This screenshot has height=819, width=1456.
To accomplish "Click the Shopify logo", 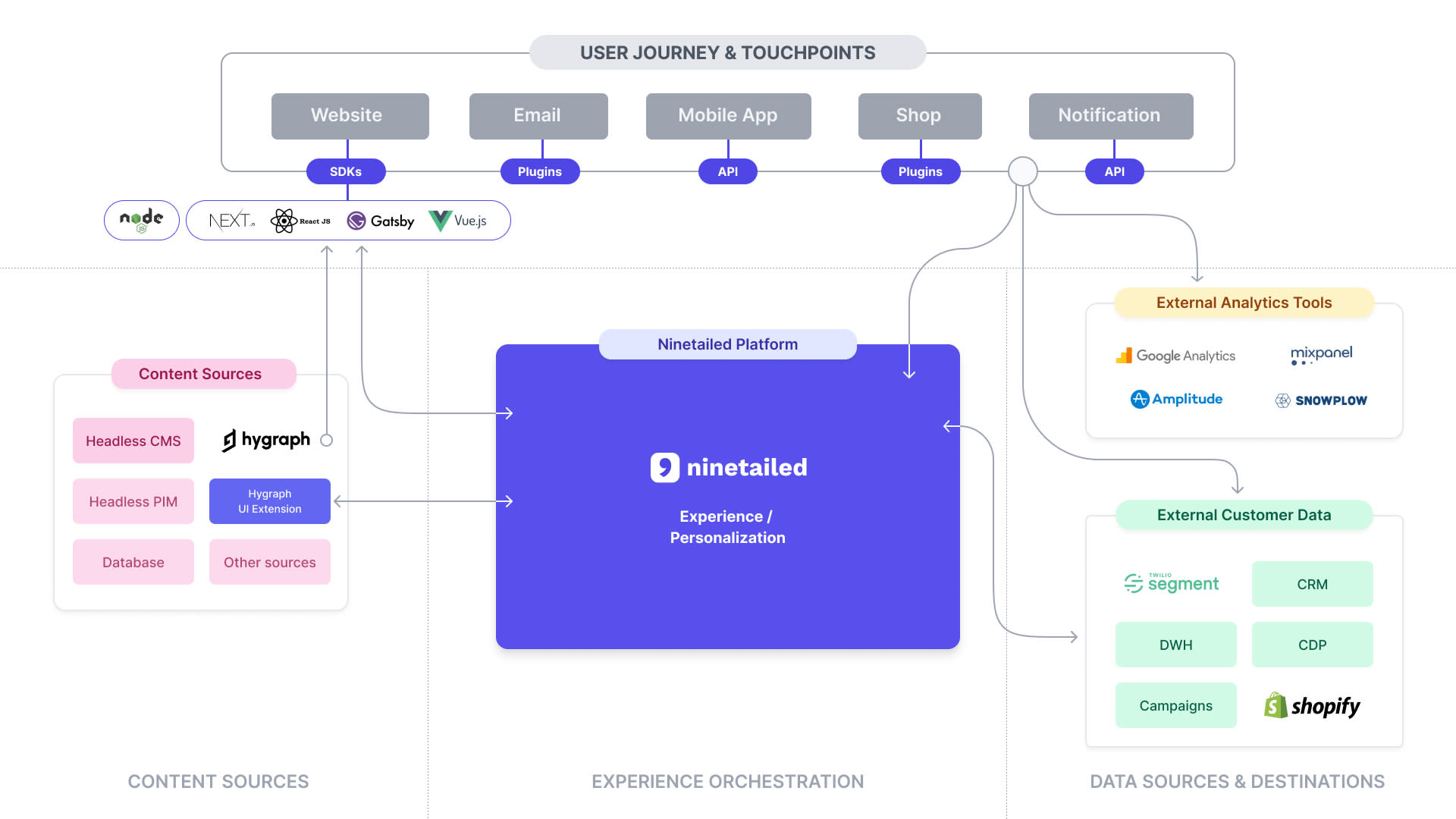I will point(1312,706).
